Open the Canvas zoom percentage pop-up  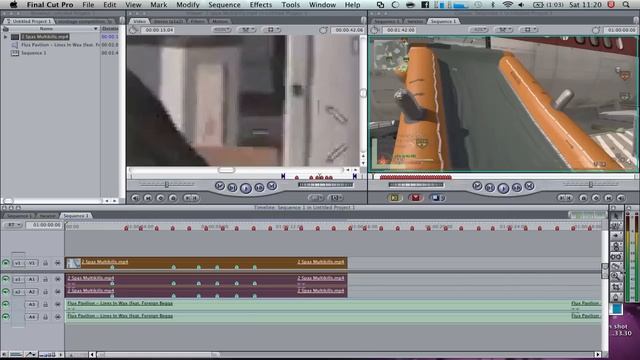478,30
